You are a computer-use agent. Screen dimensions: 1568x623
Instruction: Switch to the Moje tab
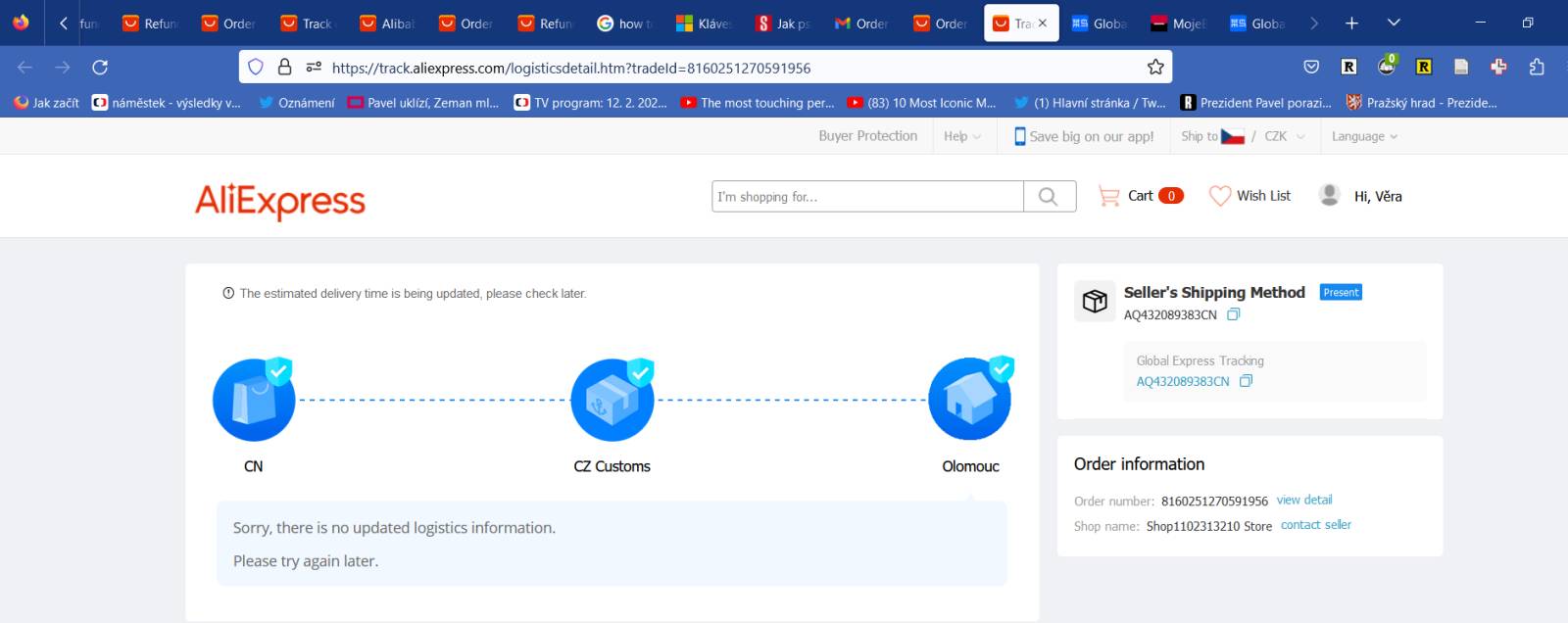[1179, 23]
